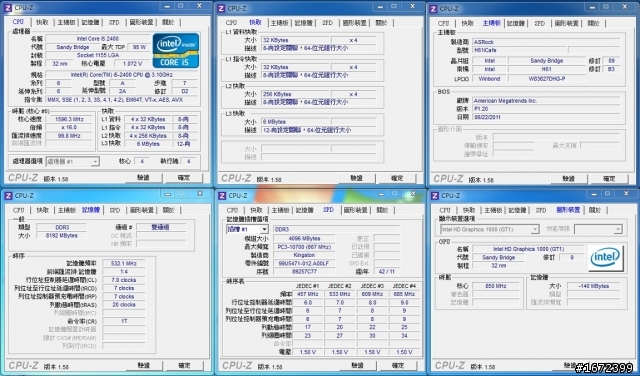The image size is (640, 376).
Task: Switch to 快取 tab in the Core i5 CPU window
Action: tap(42, 22)
